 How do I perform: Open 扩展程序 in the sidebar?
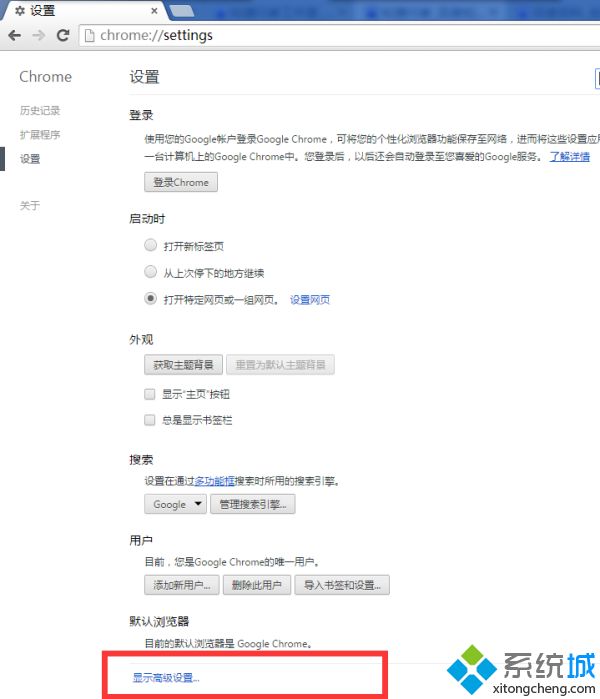[x=40, y=135]
